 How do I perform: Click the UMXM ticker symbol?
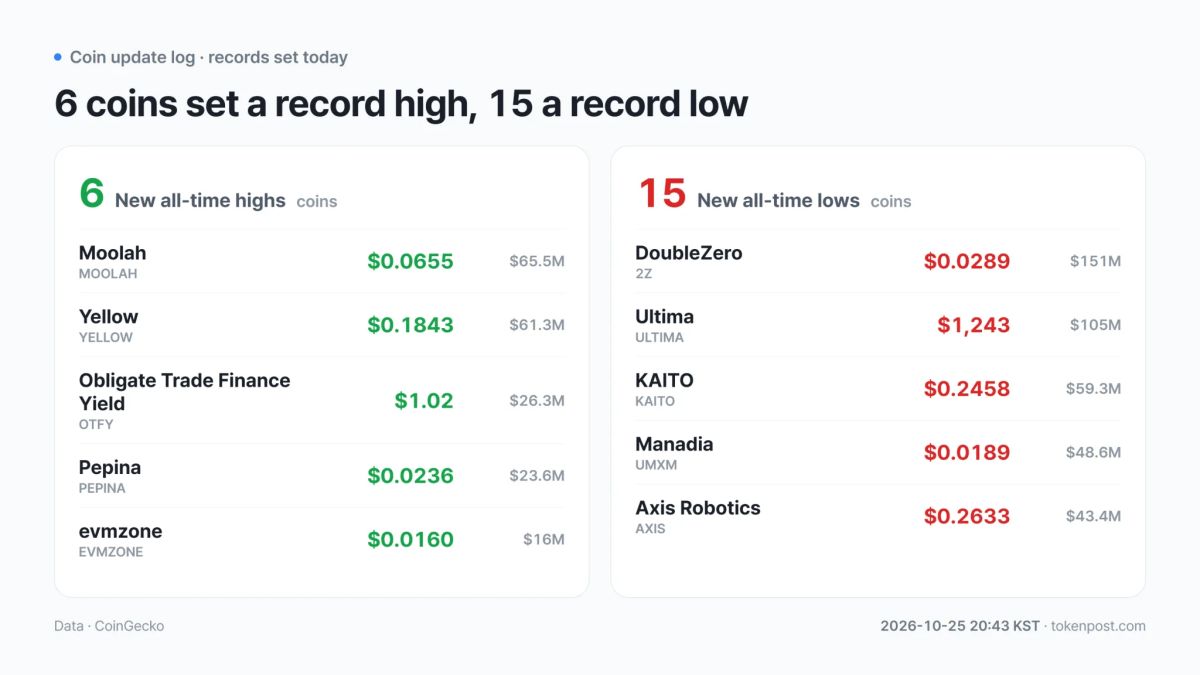coord(655,466)
